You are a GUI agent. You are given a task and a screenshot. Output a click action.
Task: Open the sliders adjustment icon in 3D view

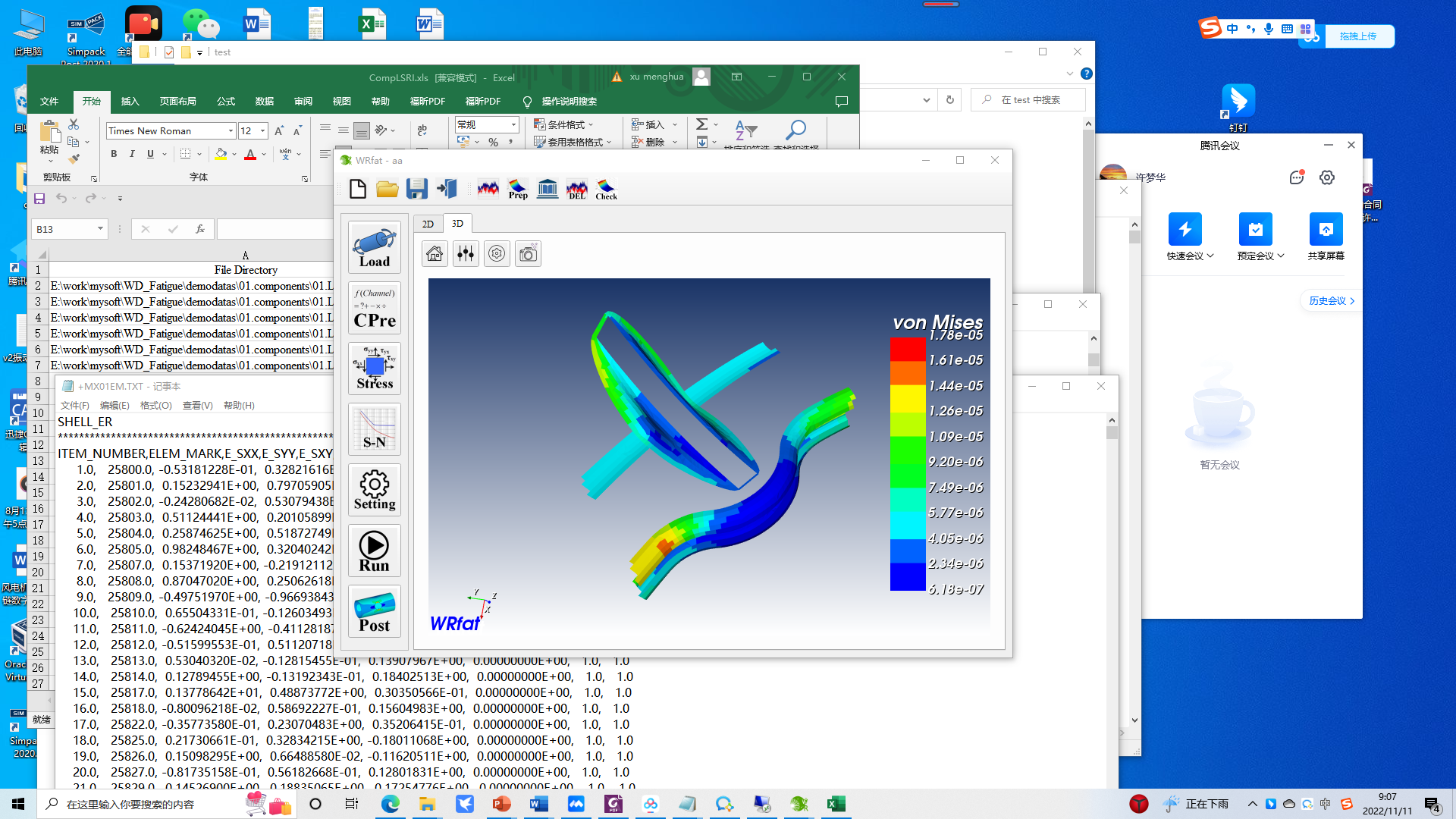[x=466, y=254]
